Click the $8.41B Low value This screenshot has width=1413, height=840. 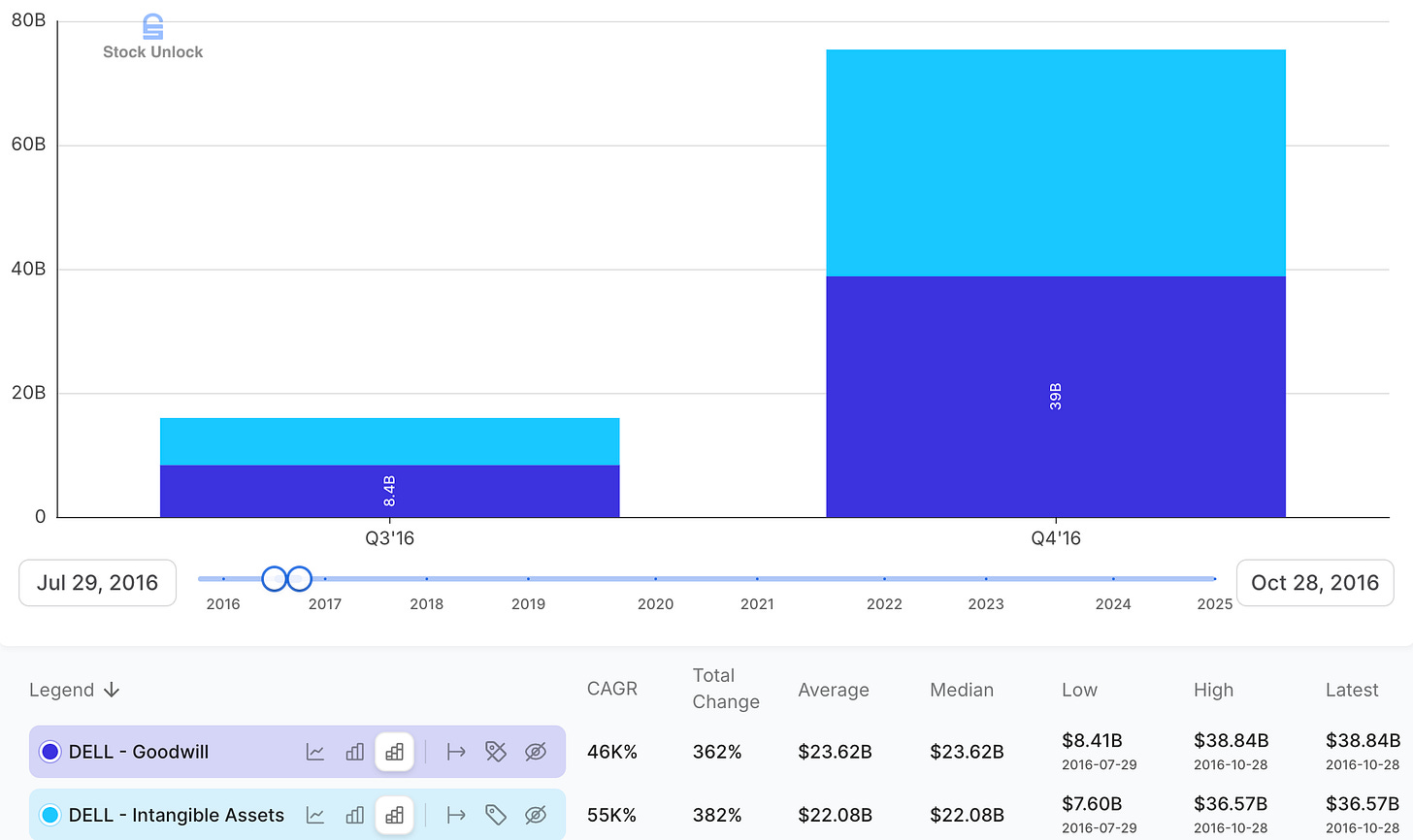(1092, 740)
